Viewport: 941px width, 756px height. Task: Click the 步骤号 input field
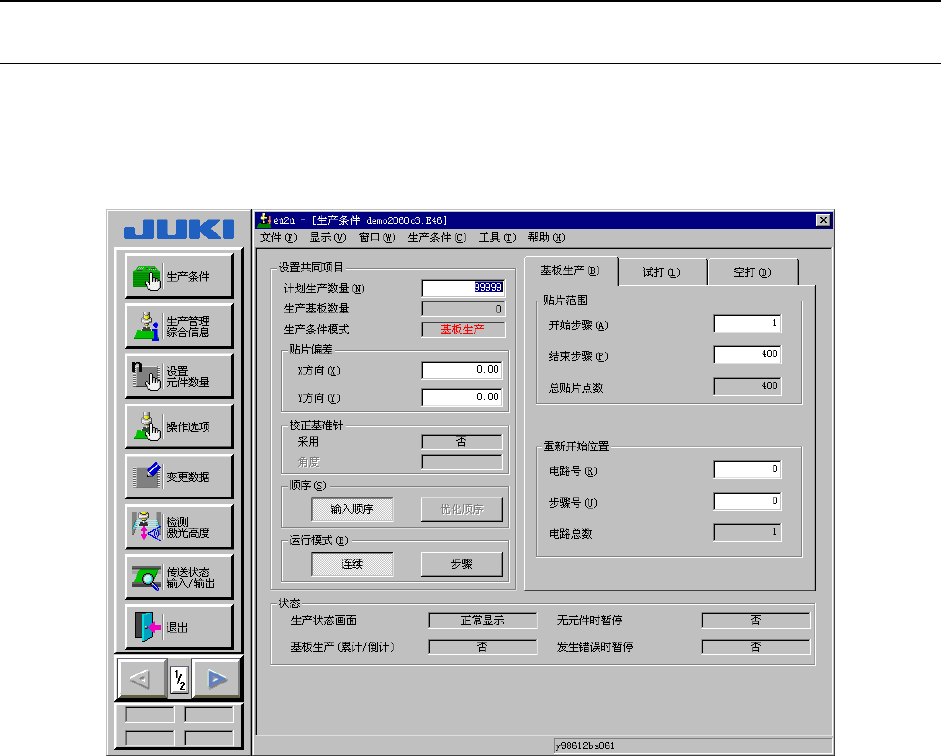(747, 502)
